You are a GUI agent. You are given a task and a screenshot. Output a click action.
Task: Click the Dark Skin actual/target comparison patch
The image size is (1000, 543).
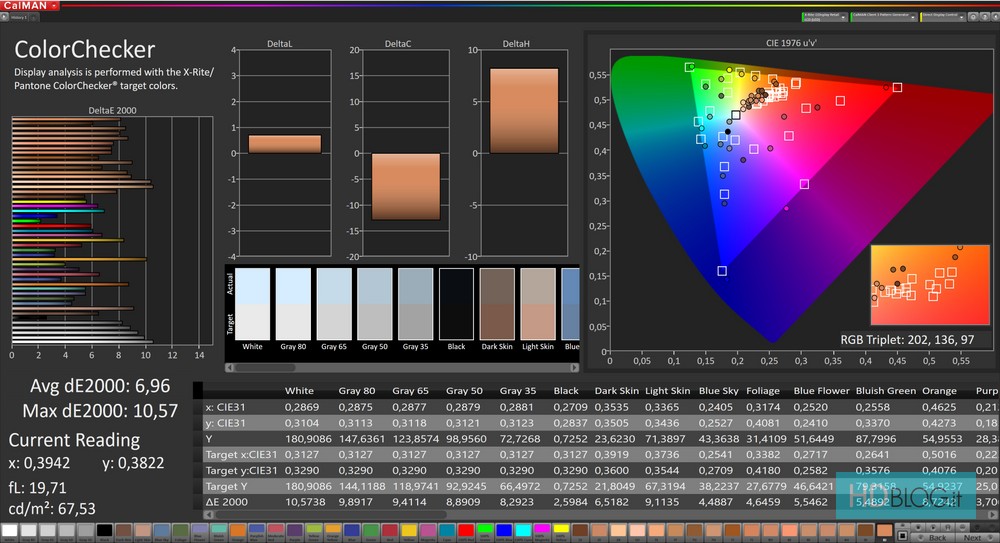coord(497,303)
